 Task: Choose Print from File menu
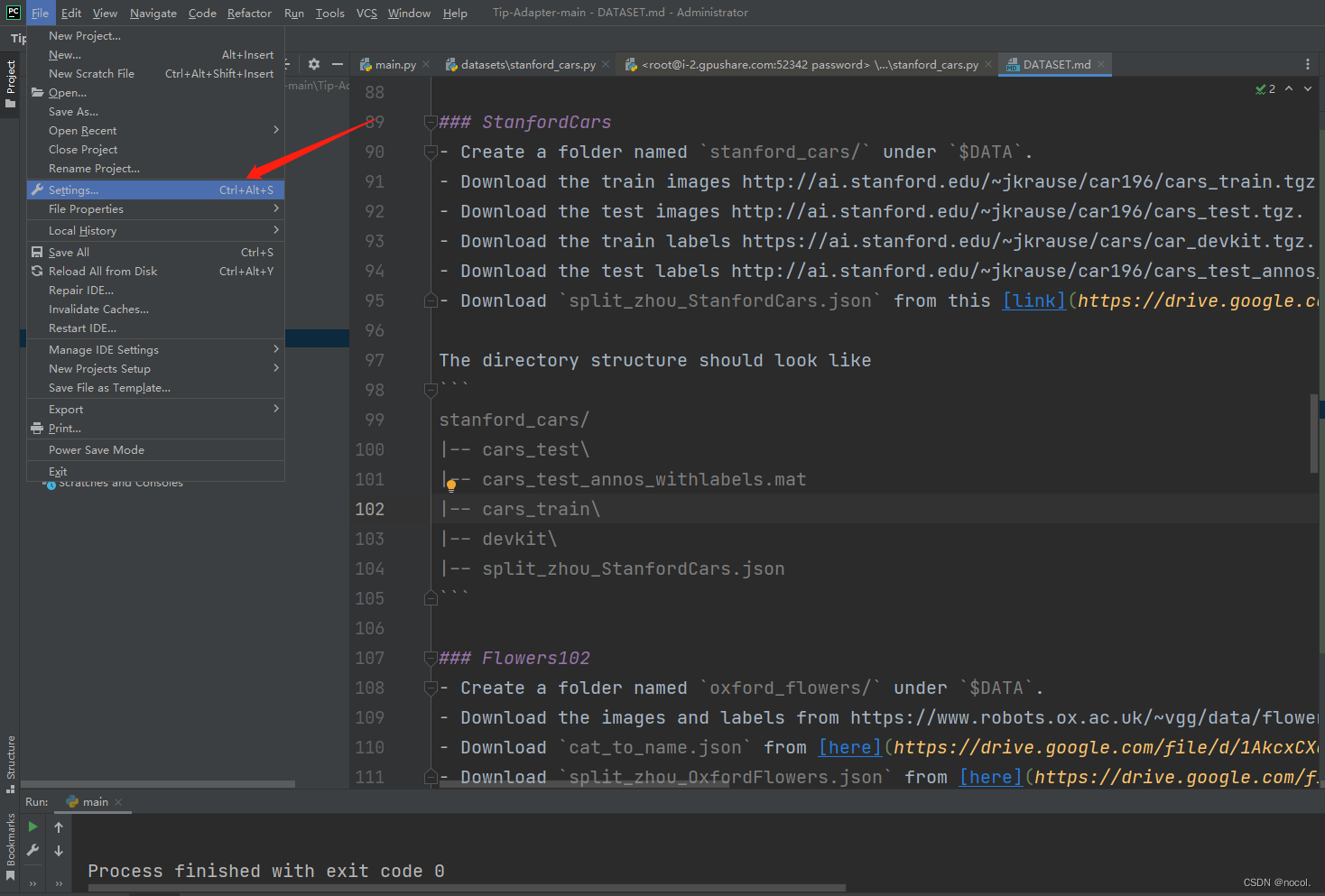pos(155,429)
